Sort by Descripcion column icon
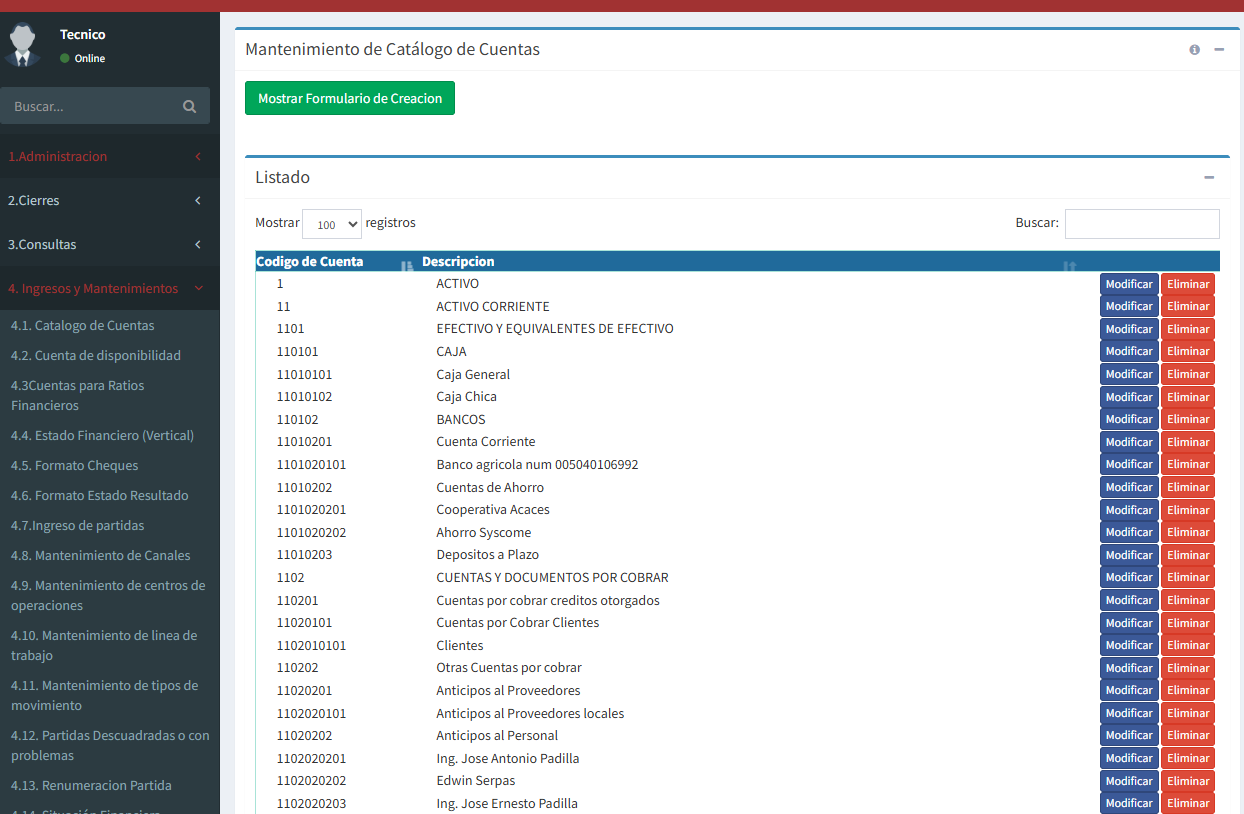The width and height of the screenshot is (1244, 814). (x=1070, y=264)
